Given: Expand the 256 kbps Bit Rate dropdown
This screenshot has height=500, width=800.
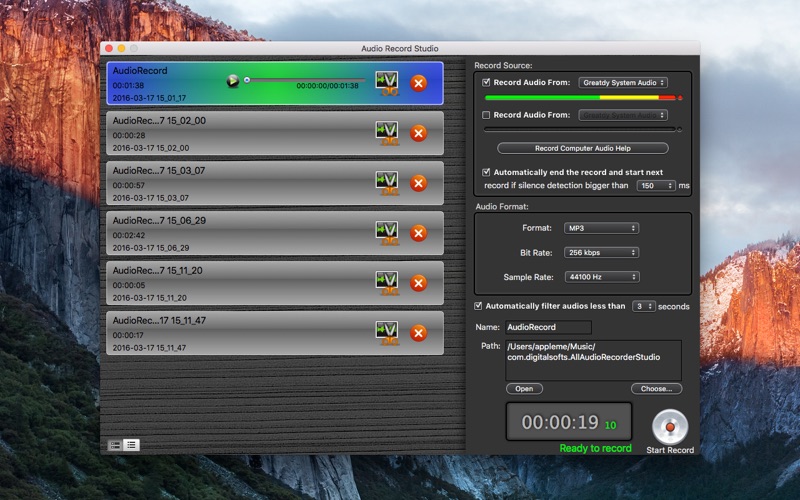Looking at the screenshot, I should tap(601, 253).
